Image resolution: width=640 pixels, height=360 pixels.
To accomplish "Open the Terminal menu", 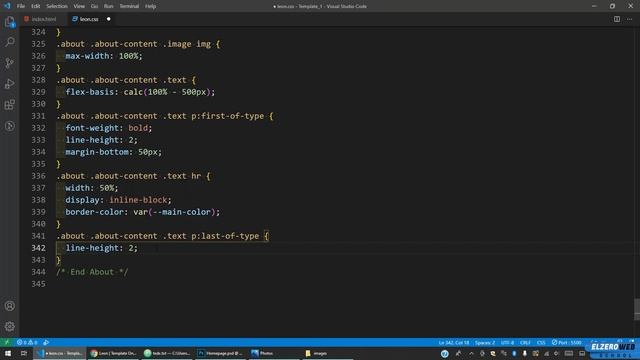I will click(x=129, y=6).
